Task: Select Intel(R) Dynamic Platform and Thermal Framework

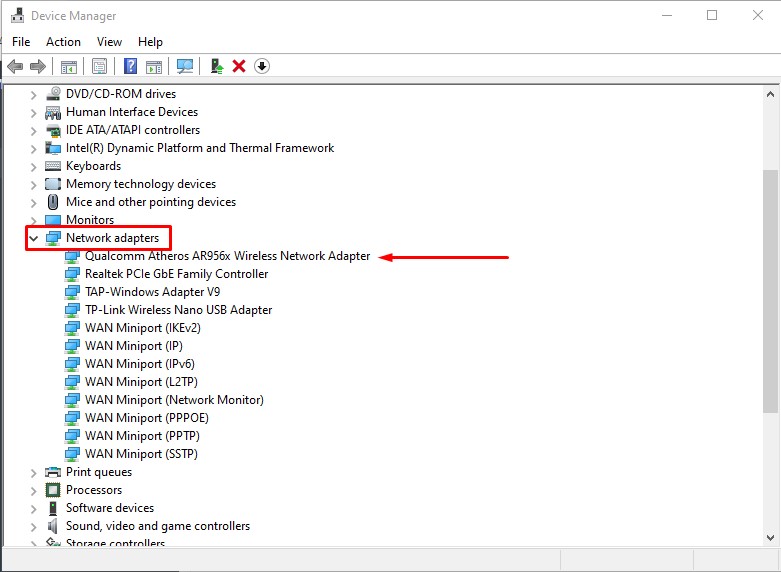Action: 200,148
